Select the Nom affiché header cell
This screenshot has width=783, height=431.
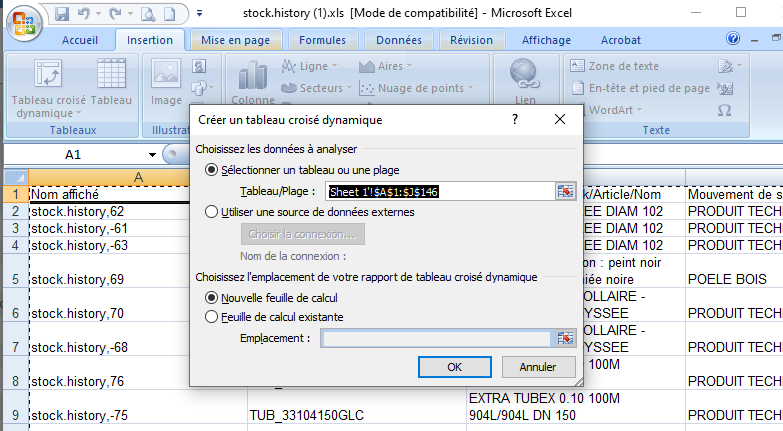[x=109, y=194]
